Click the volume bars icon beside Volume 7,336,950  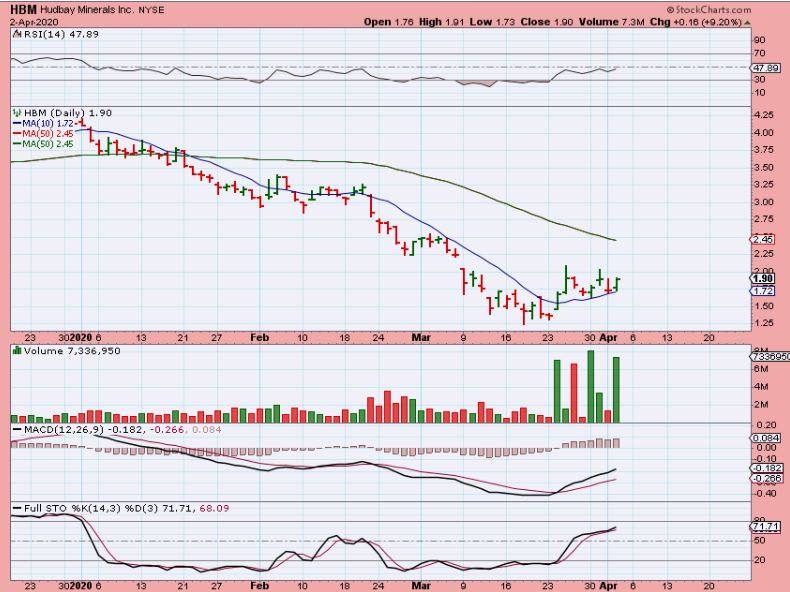click(17, 351)
